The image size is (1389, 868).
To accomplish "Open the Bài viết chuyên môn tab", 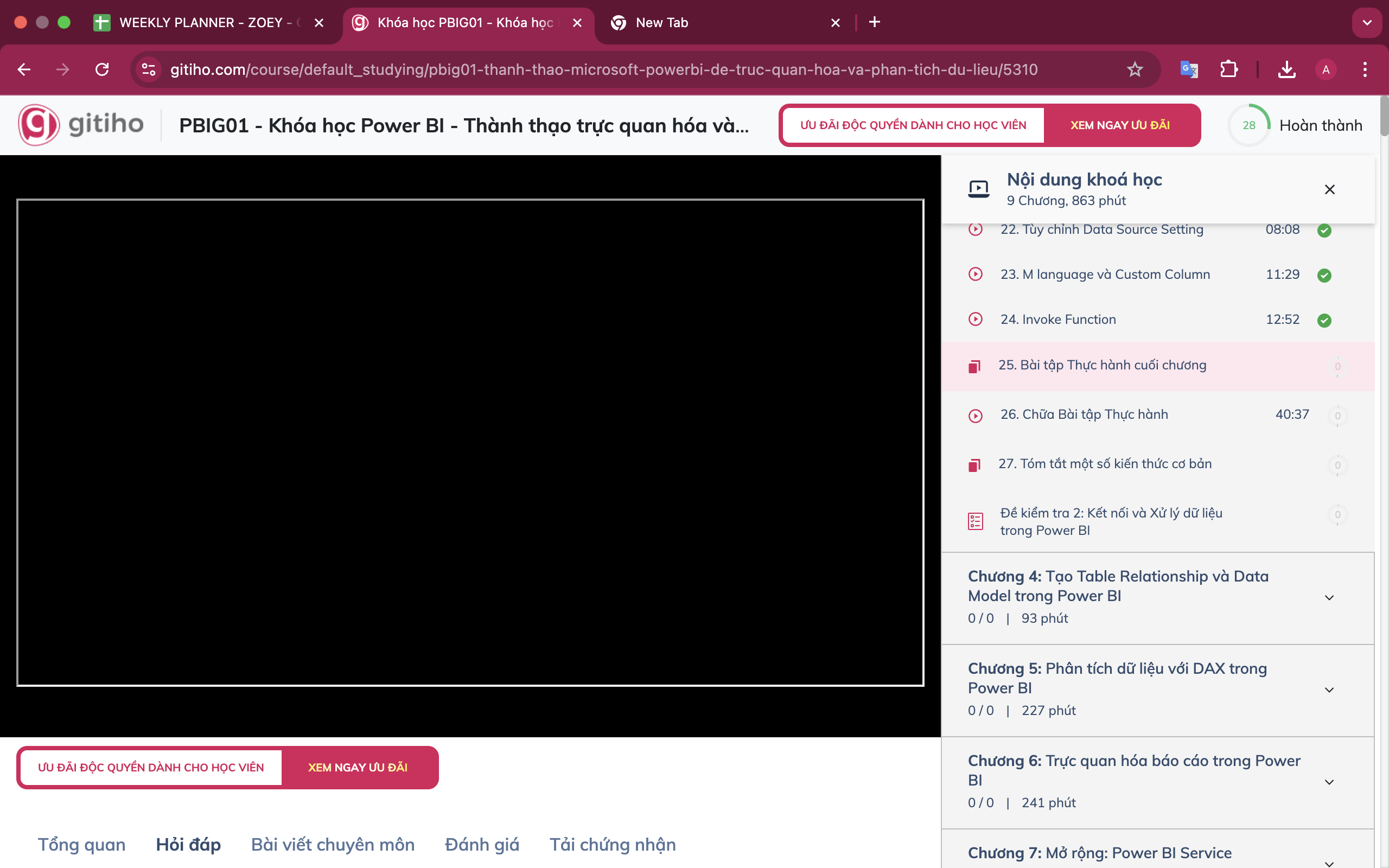I will pos(333,845).
